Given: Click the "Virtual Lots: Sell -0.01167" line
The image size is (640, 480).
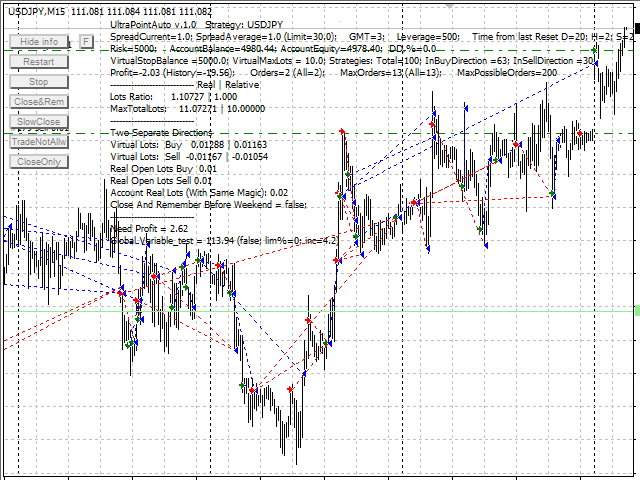Looking at the screenshot, I should pos(189,157).
